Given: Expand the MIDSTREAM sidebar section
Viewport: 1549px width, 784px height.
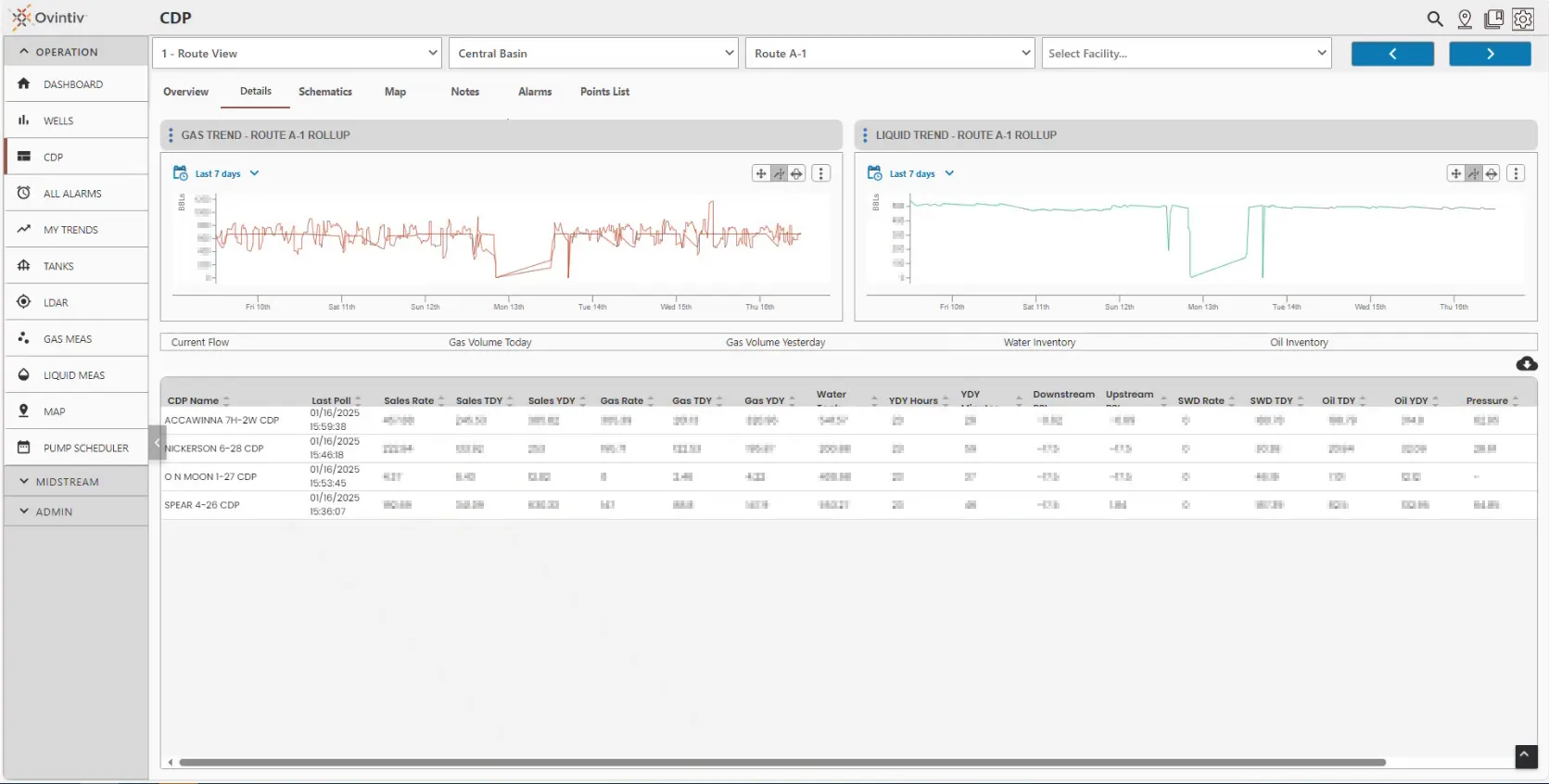Looking at the screenshot, I should [x=67, y=482].
